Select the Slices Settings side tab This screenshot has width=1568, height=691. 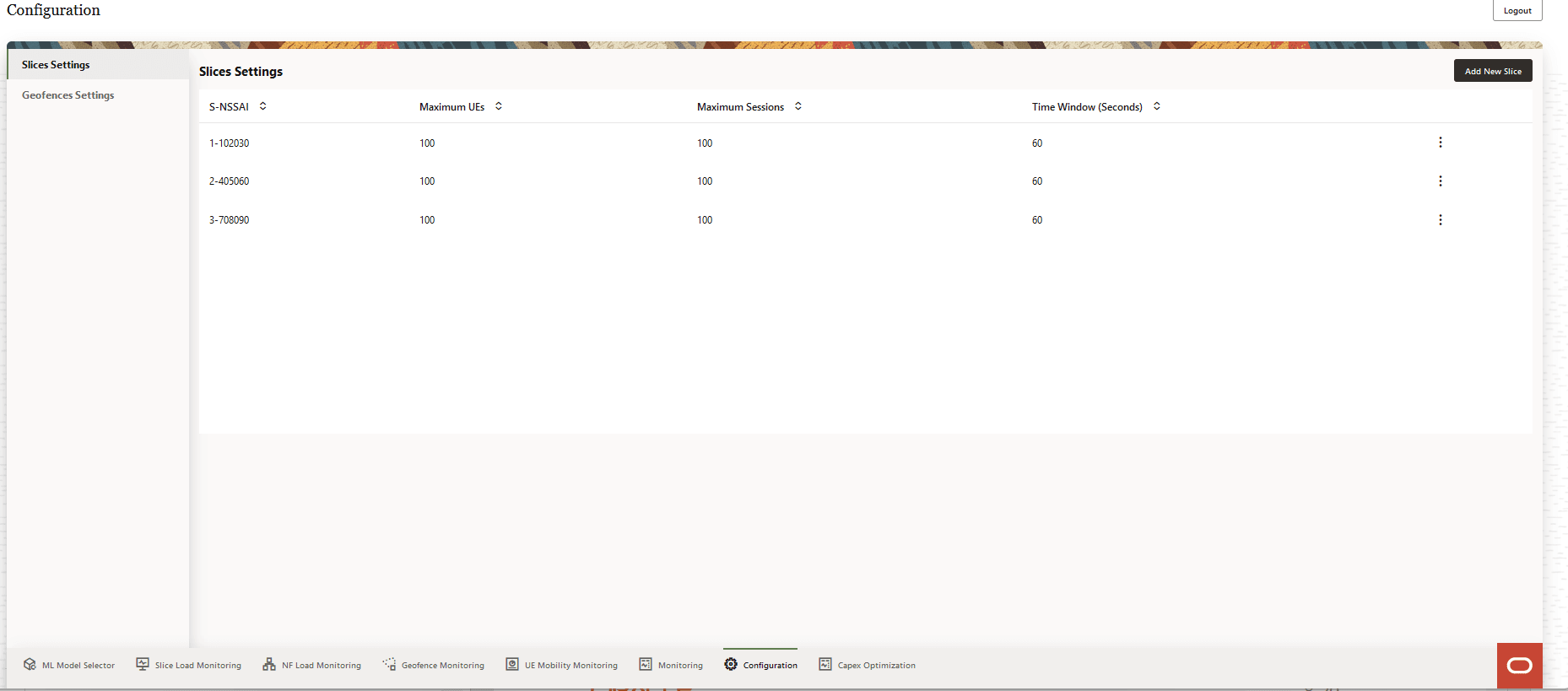pos(98,65)
